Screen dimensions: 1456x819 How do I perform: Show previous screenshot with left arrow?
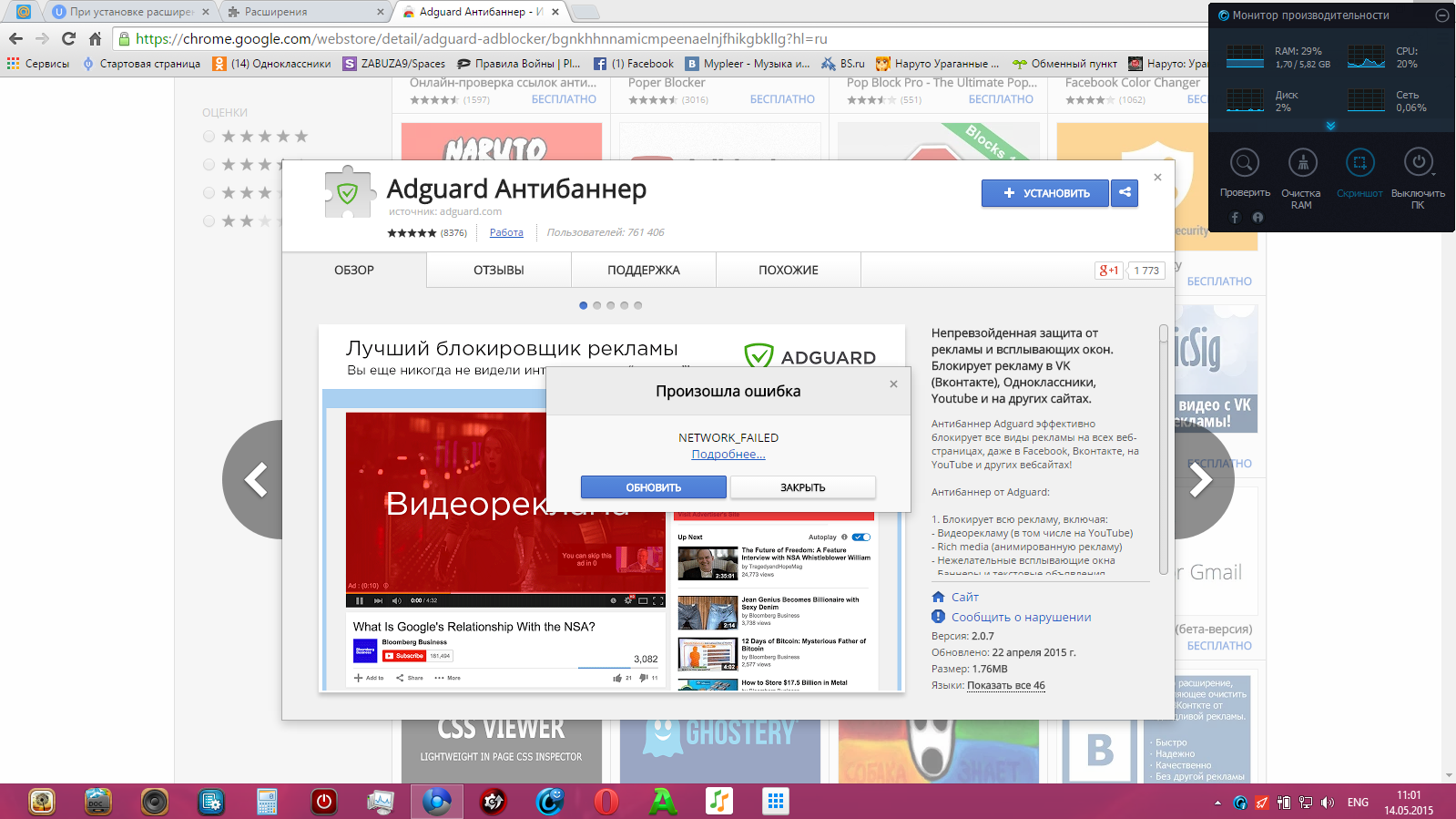(254, 479)
